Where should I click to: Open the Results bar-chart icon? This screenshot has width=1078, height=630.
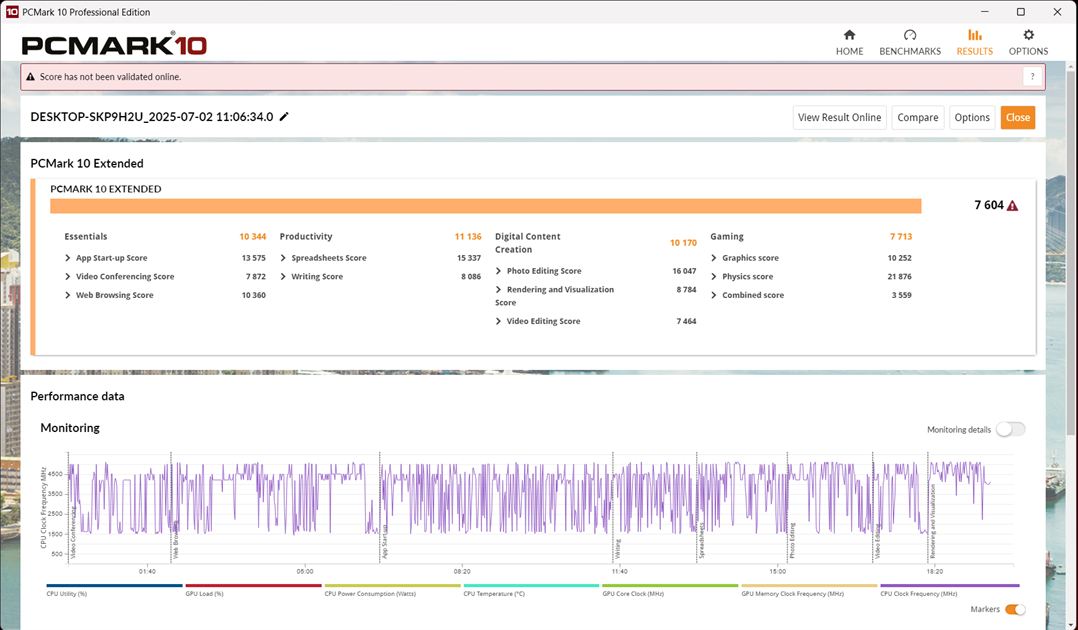[974, 35]
